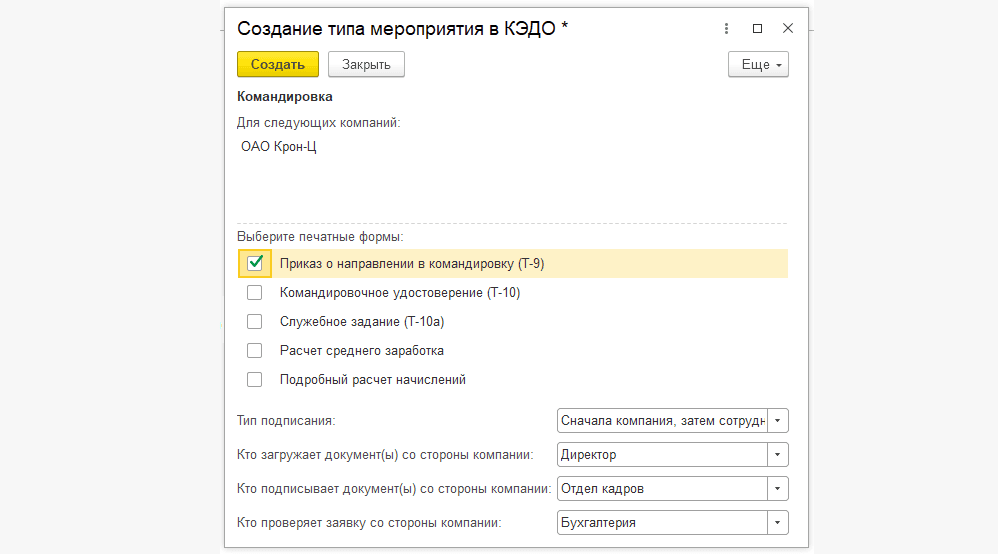
Task: Open the Еще dropdown menu
Action: tap(758, 64)
